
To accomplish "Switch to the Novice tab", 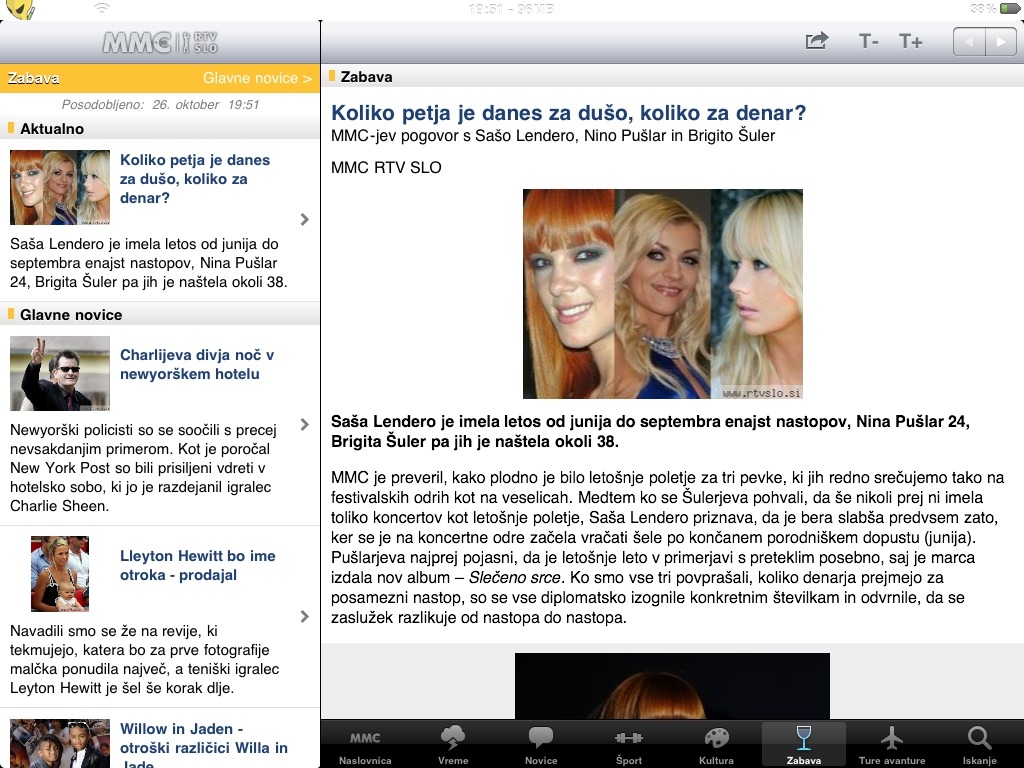I will pyautogui.click(x=541, y=745).
